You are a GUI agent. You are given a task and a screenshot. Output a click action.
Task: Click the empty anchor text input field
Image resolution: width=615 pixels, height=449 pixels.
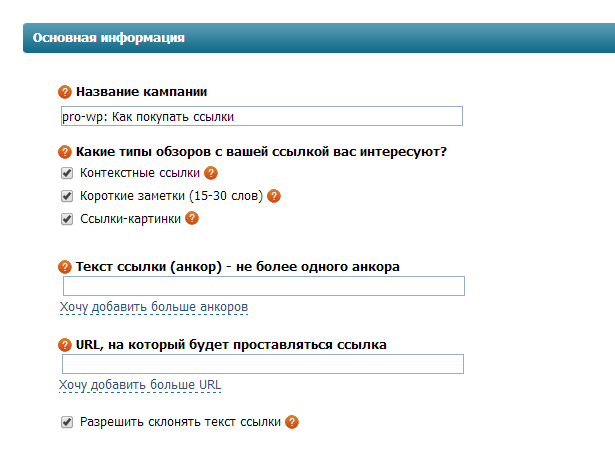click(x=262, y=287)
